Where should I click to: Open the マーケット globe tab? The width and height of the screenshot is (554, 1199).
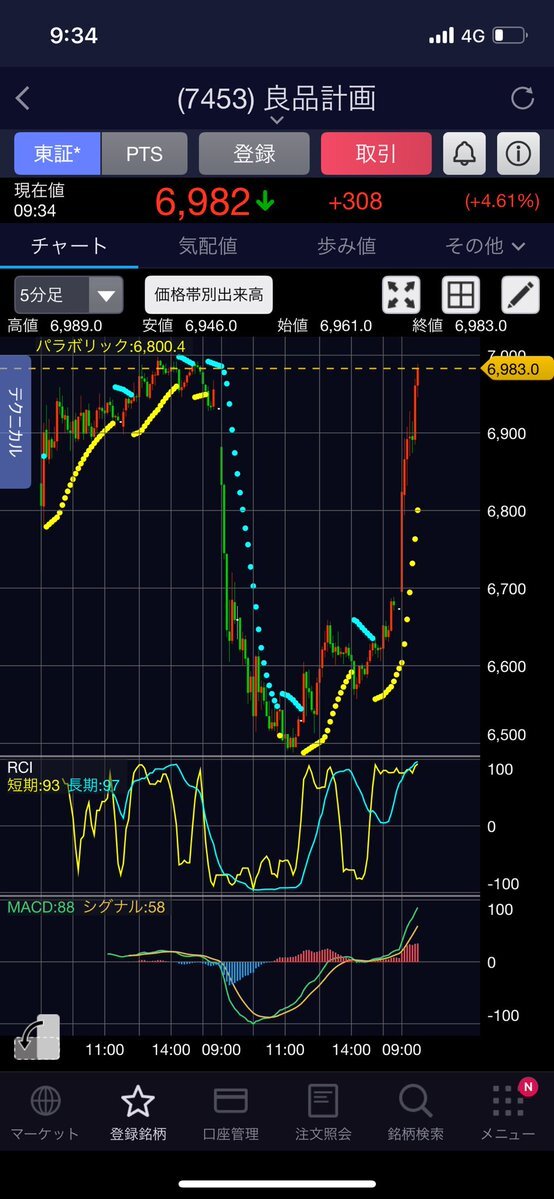coord(45,1113)
